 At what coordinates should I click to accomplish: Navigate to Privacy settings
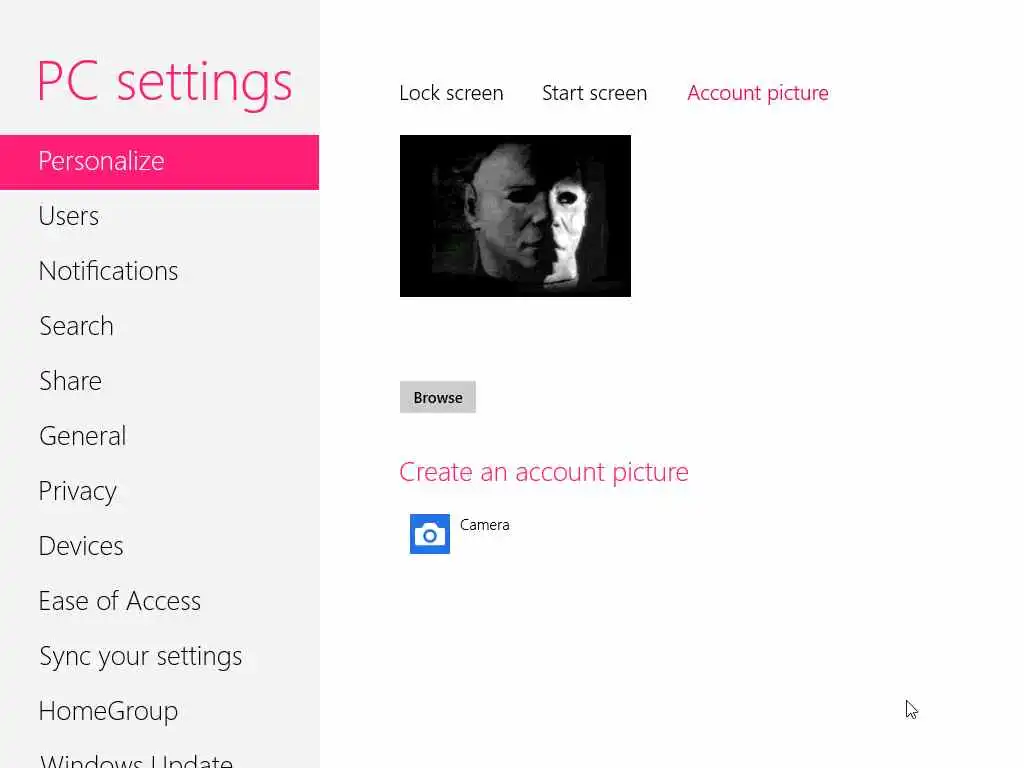tap(77, 491)
